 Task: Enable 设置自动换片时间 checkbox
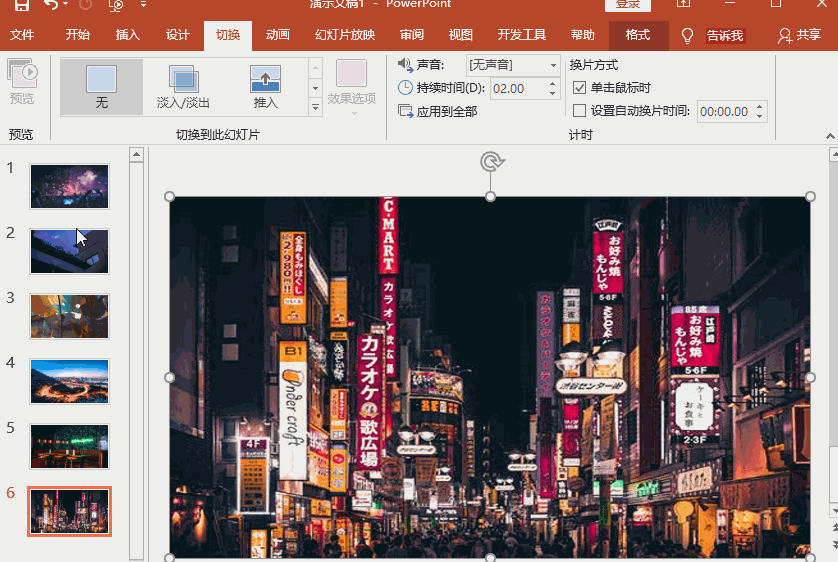580,111
